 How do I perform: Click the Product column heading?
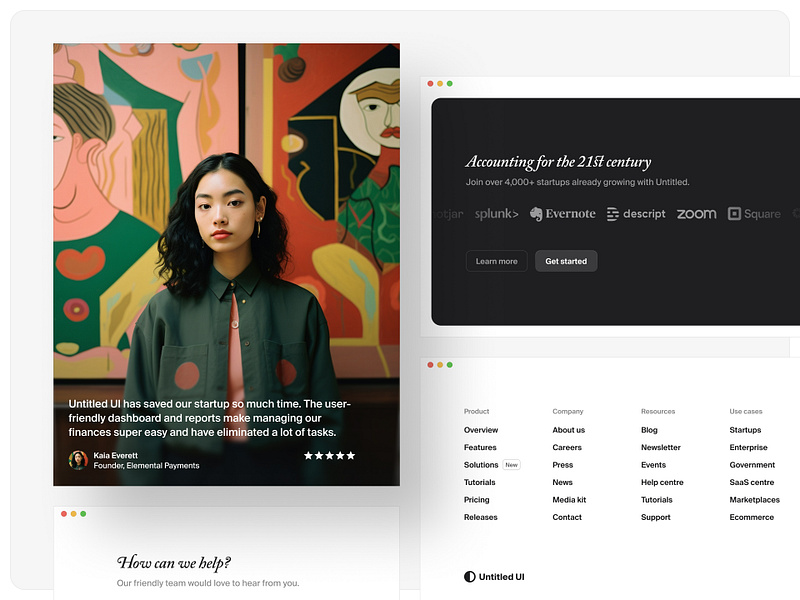(x=476, y=411)
